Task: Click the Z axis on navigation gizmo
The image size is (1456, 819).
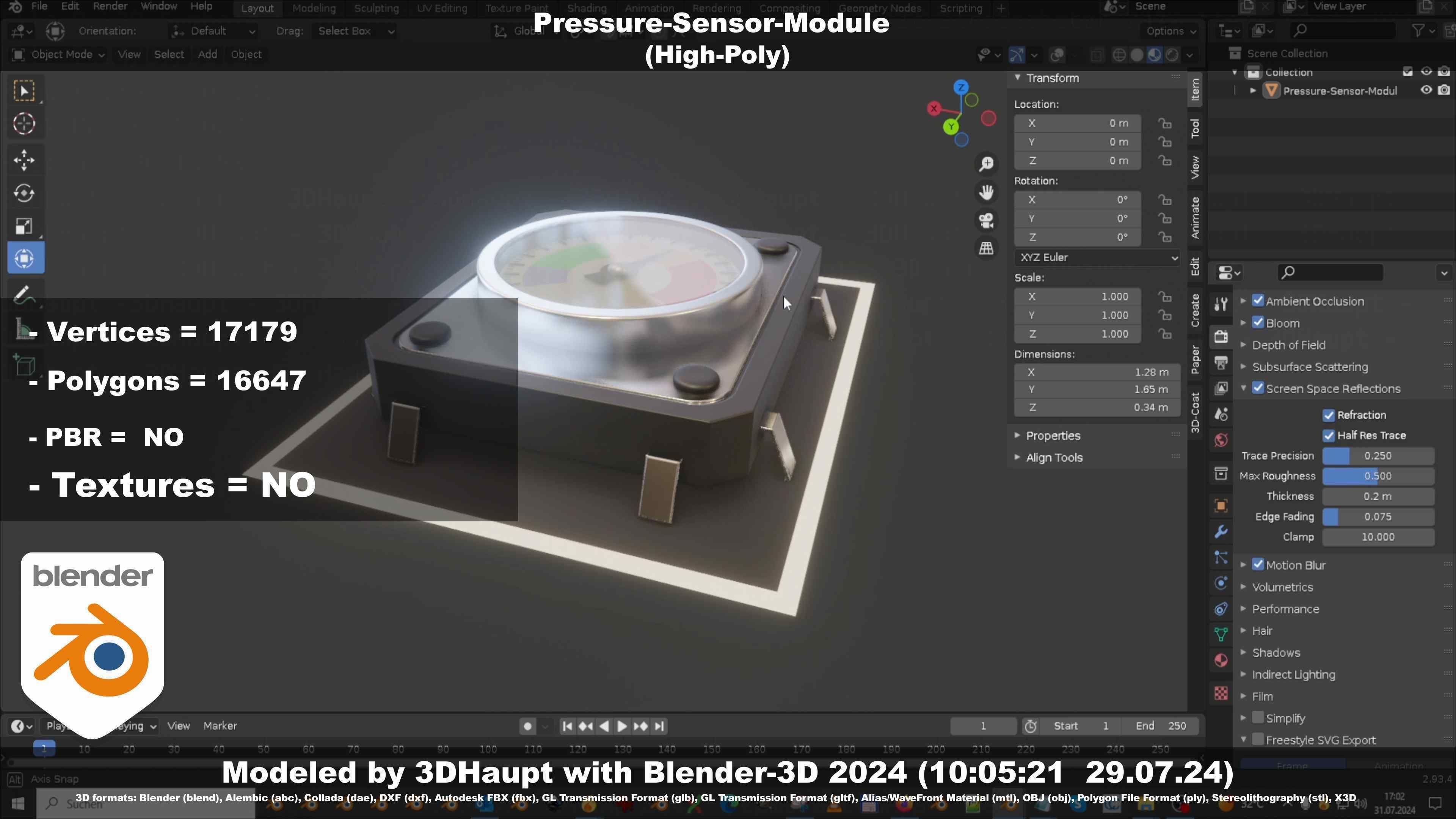Action: [961, 88]
